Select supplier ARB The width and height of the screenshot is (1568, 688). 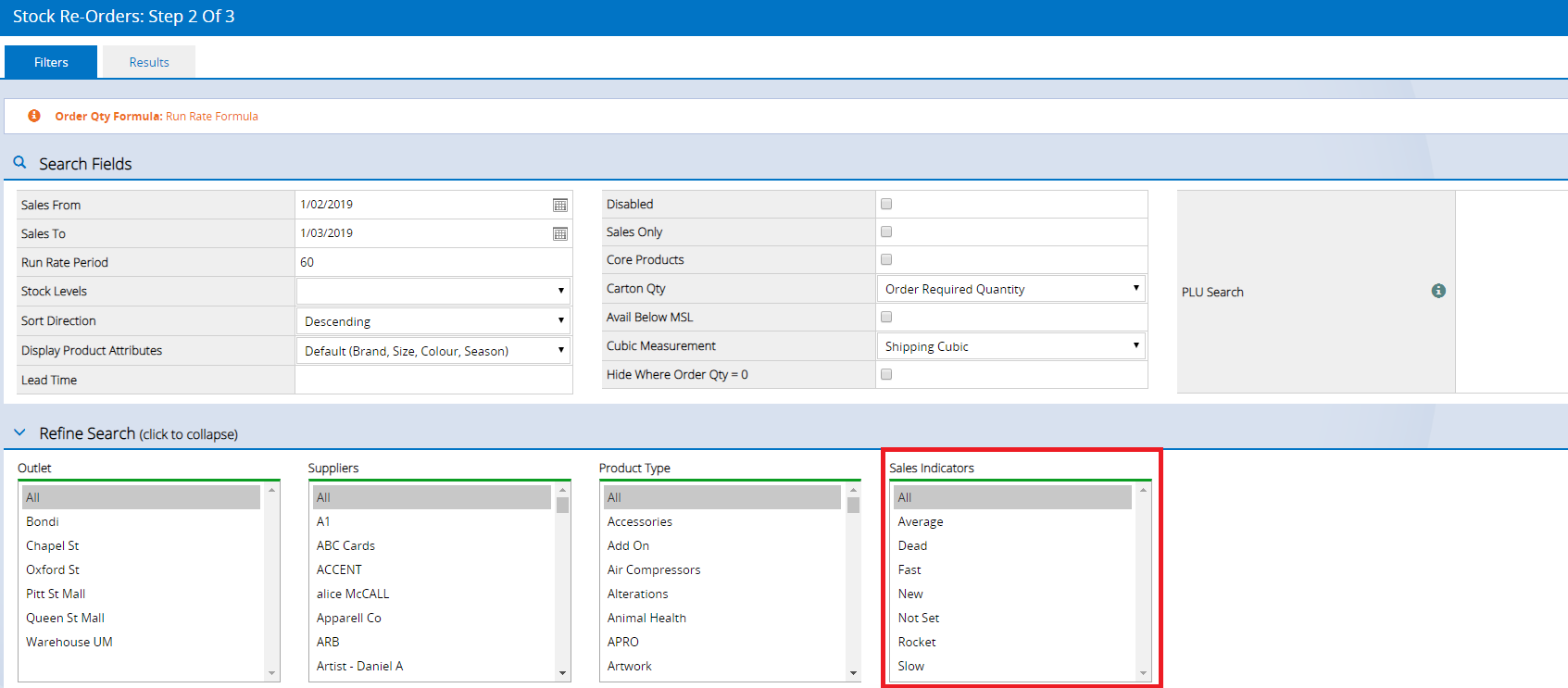pos(432,642)
